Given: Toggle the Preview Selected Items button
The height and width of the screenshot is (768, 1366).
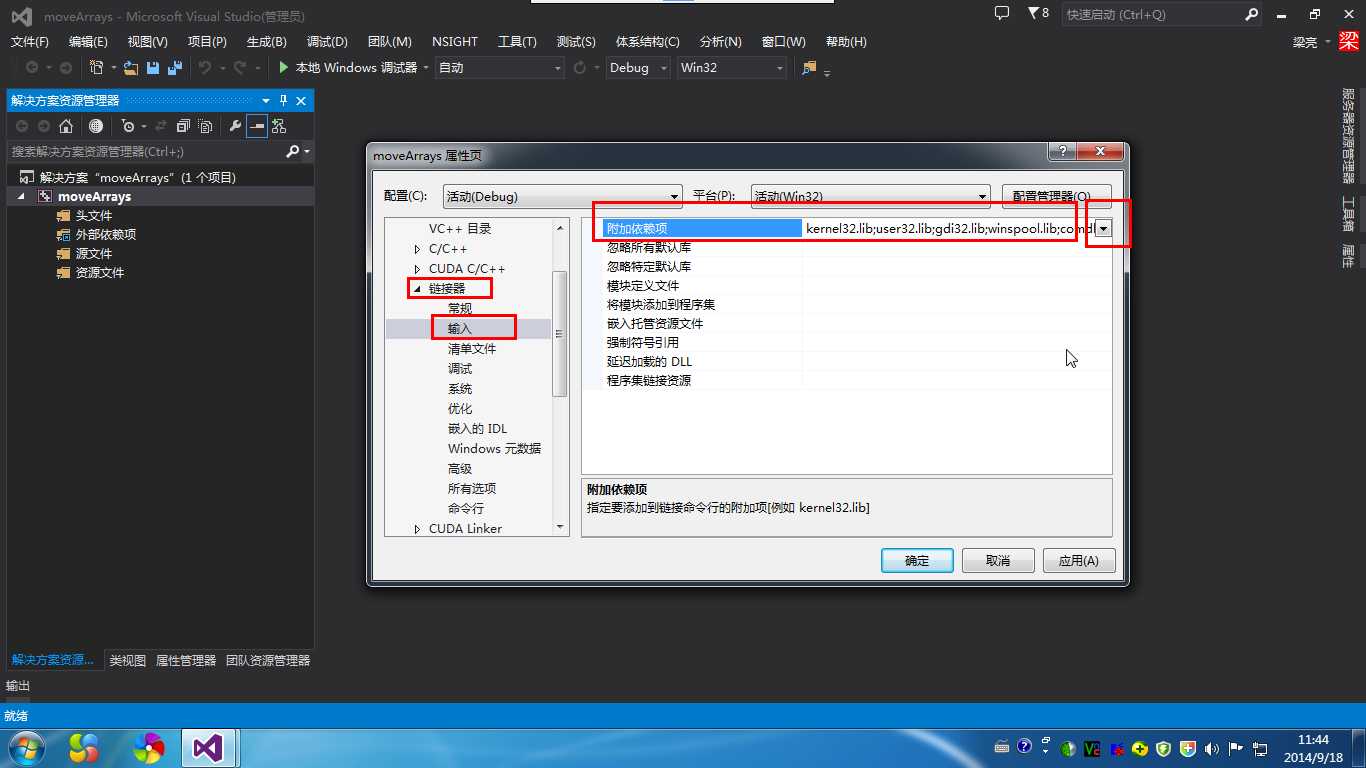Looking at the screenshot, I should 257,126.
